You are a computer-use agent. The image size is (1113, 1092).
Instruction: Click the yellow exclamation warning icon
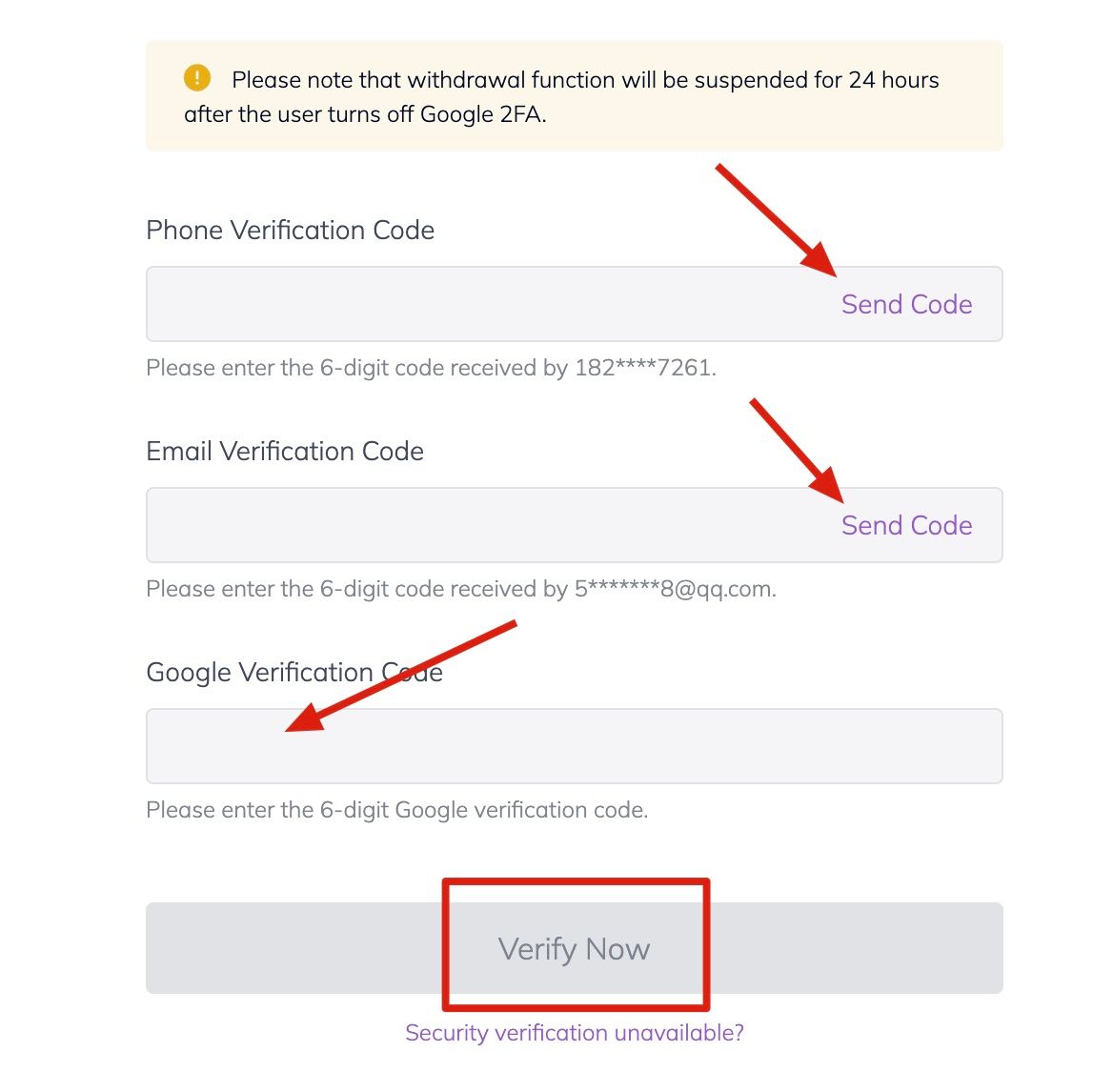(x=197, y=78)
